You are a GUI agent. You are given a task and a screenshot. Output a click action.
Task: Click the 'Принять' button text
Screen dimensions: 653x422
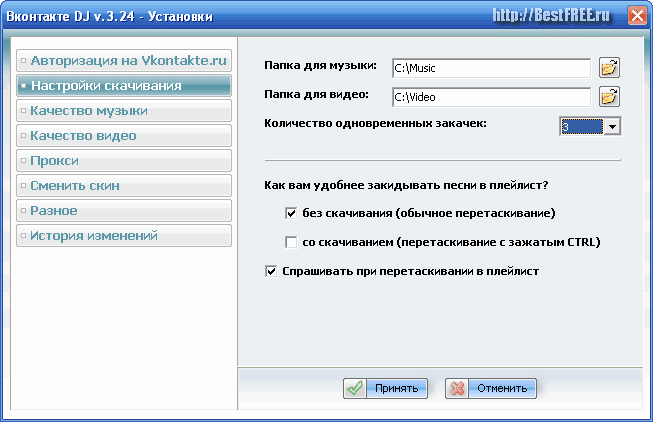click(396, 388)
